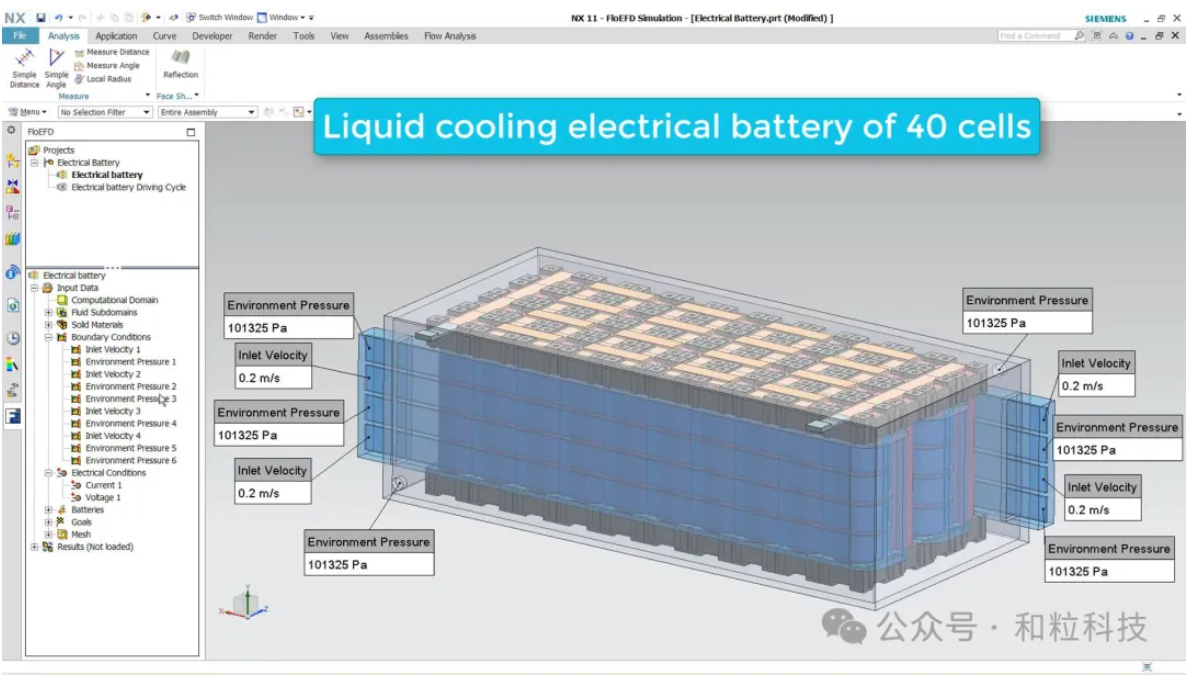Select Electrical battery Driving Cycle project

pos(128,187)
